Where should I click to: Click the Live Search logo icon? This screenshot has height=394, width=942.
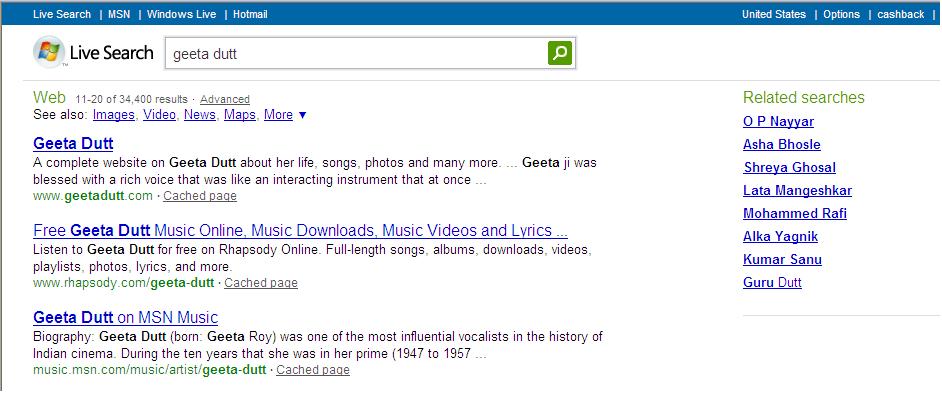tap(49, 52)
